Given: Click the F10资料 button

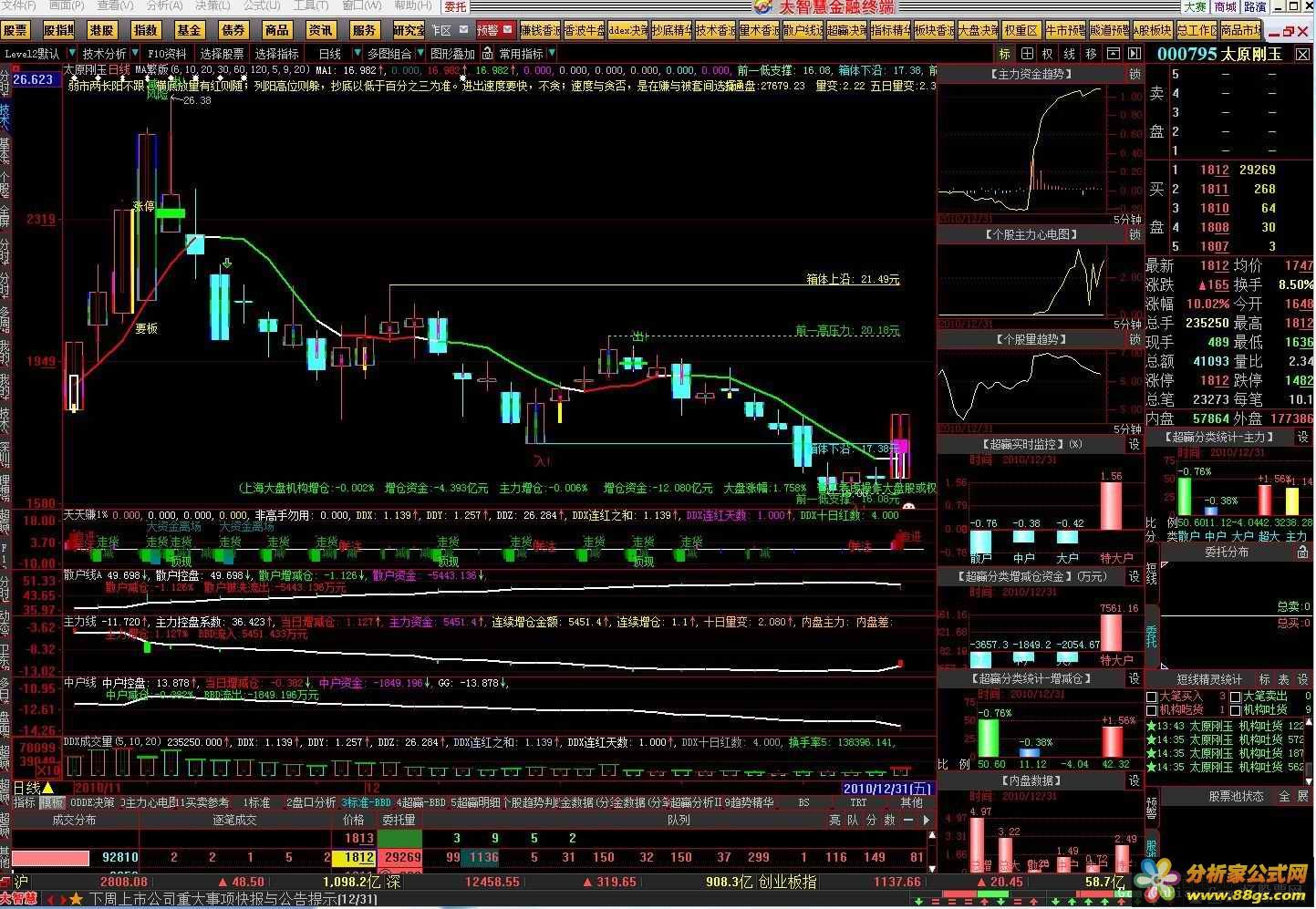Looking at the screenshot, I should coord(167,54).
